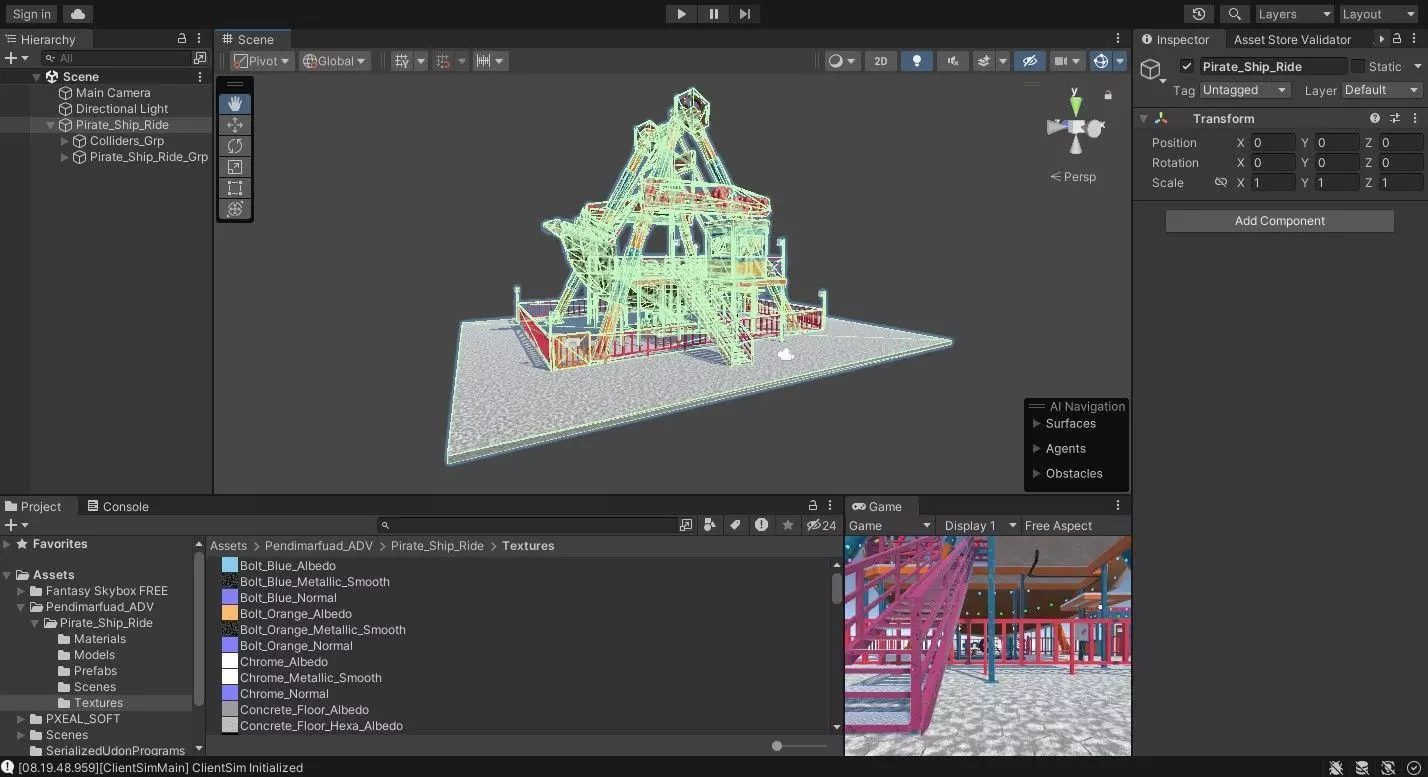Switch to the Asset Store Validator tab
The image size is (1428, 777).
pos(1292,39)
